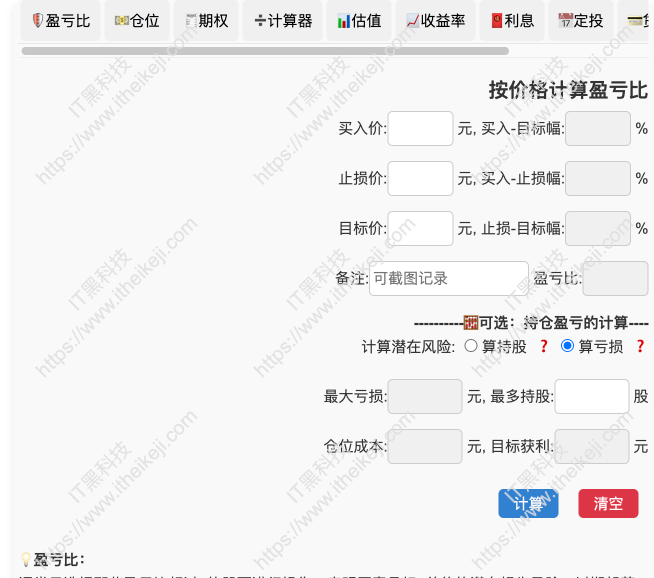
Task: Click the 目标获利 field
Action: click(x=592, y=447)
